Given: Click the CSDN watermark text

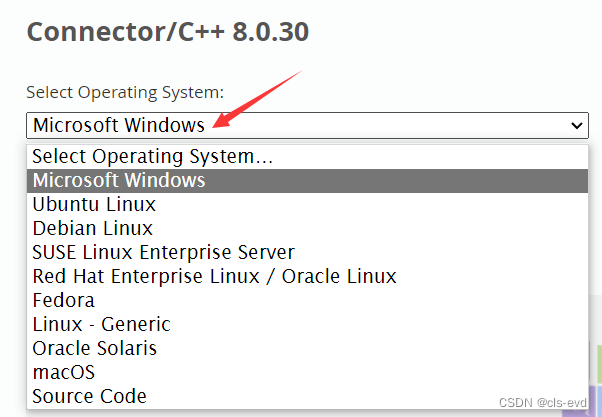Looking at the screenshot, I should click(x=518, y=404).
